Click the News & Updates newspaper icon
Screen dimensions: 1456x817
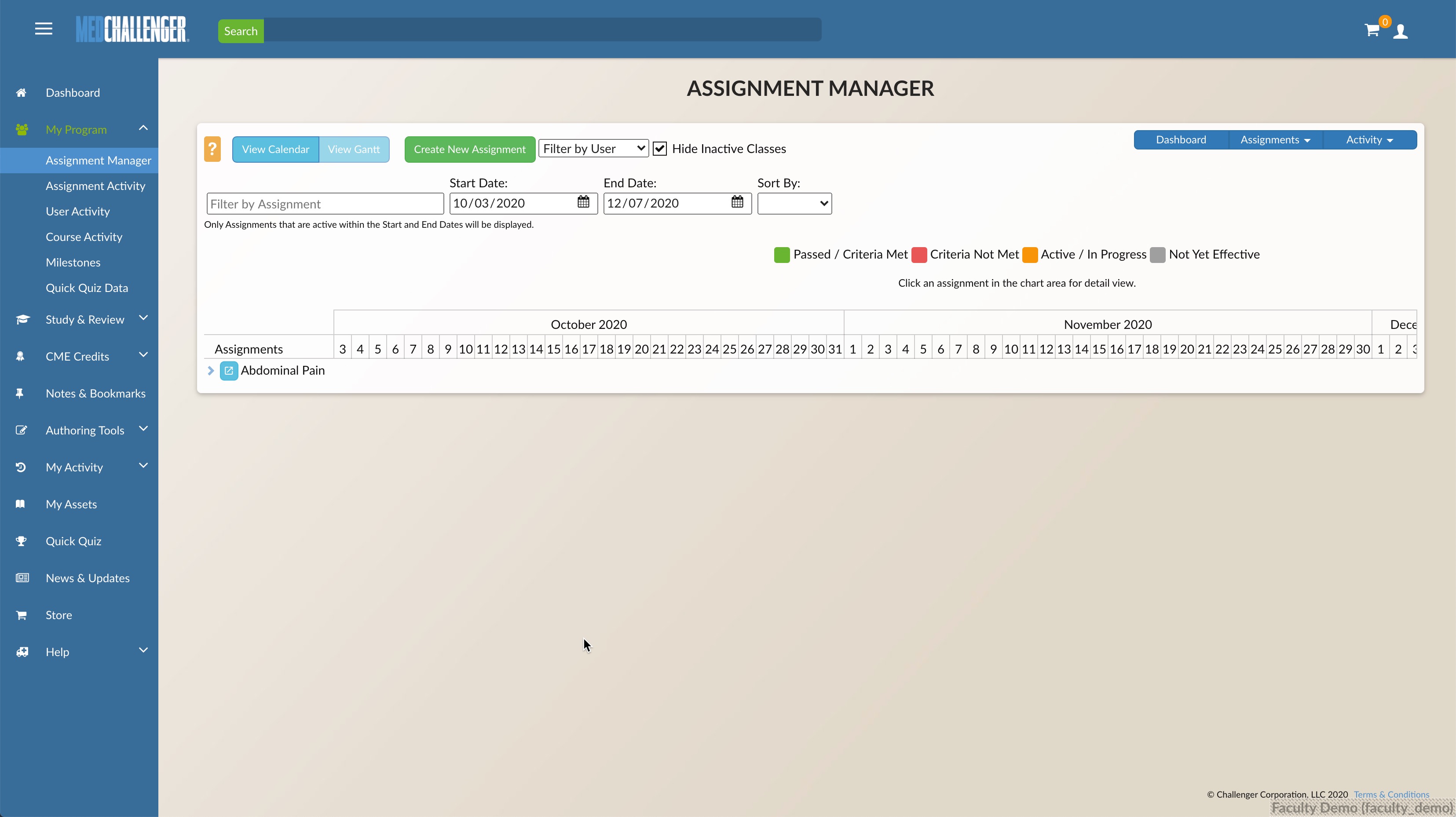22,577
